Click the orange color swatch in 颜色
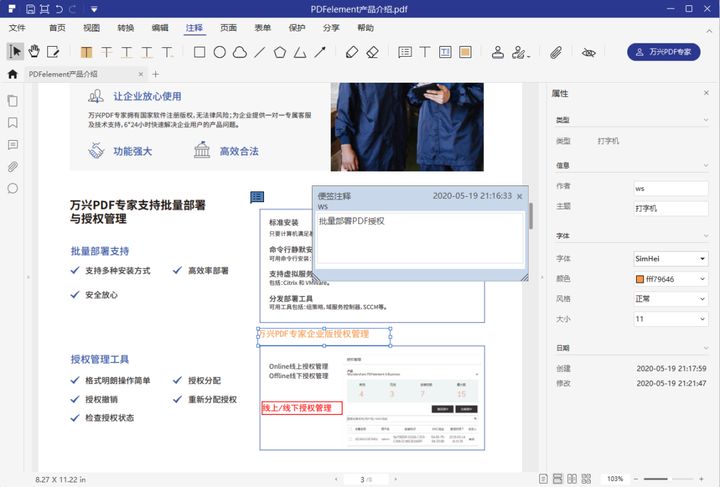The height and width of the screenshot is (487, 720). pos(640,279)
